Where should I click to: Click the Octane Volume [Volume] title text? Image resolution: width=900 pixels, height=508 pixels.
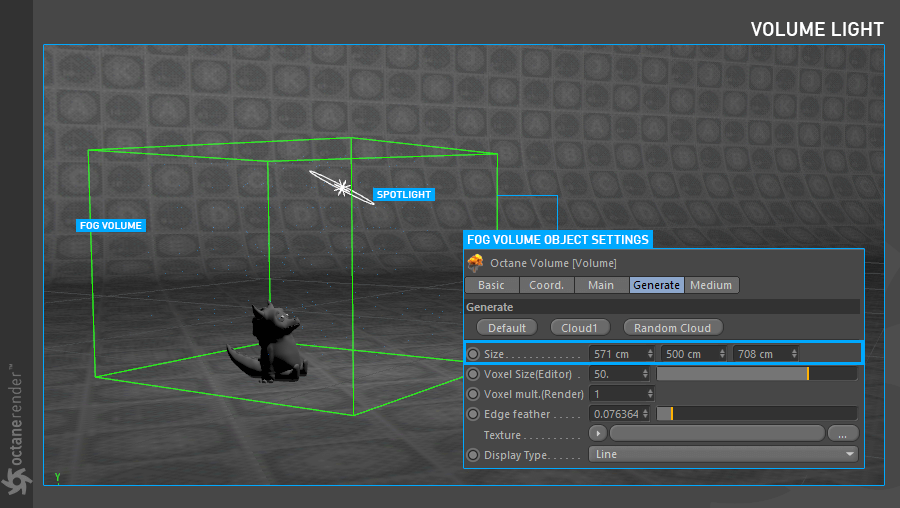(x=553, y=263)
